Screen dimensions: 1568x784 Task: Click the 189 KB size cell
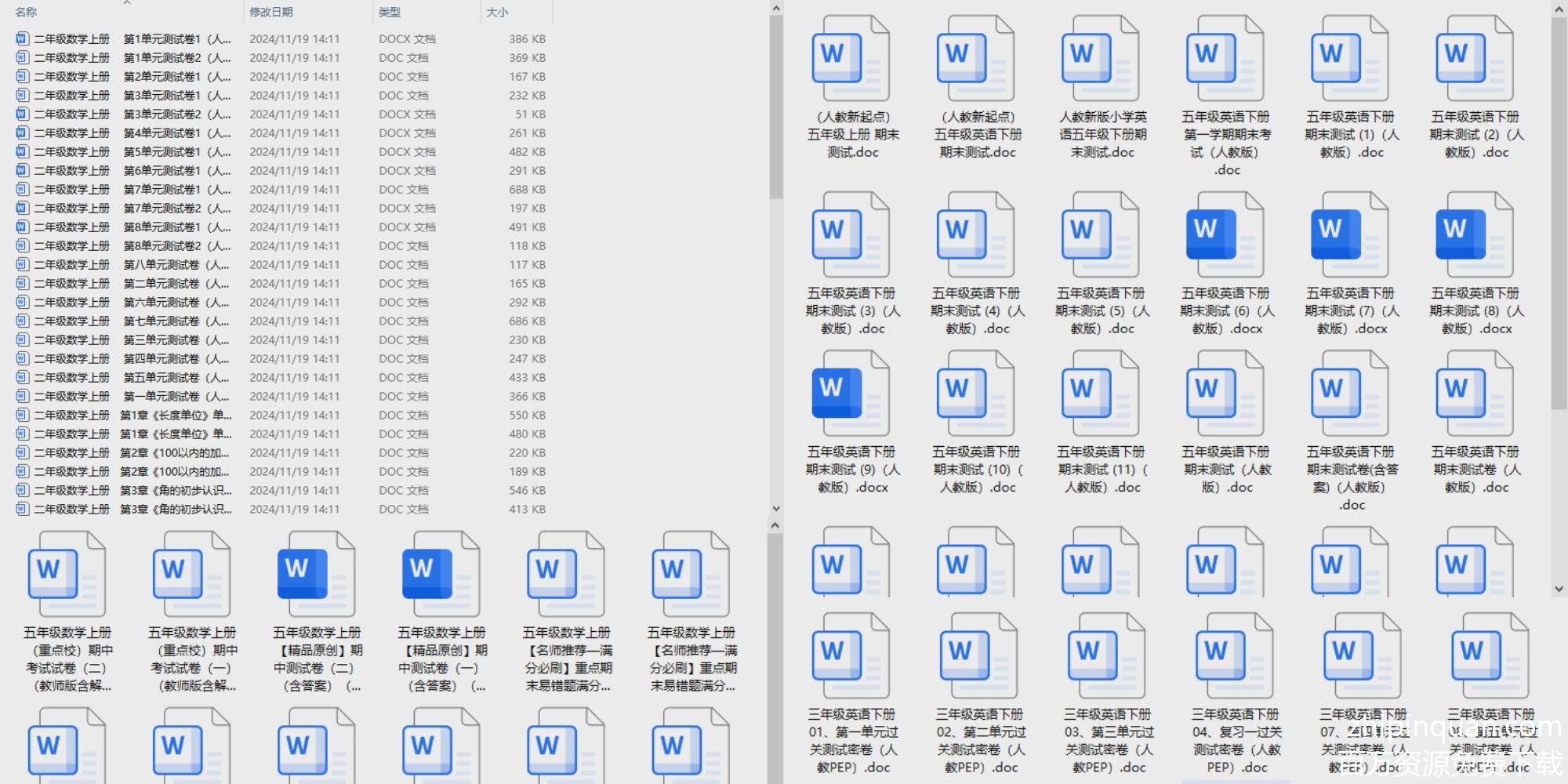(x=527, y=471)
